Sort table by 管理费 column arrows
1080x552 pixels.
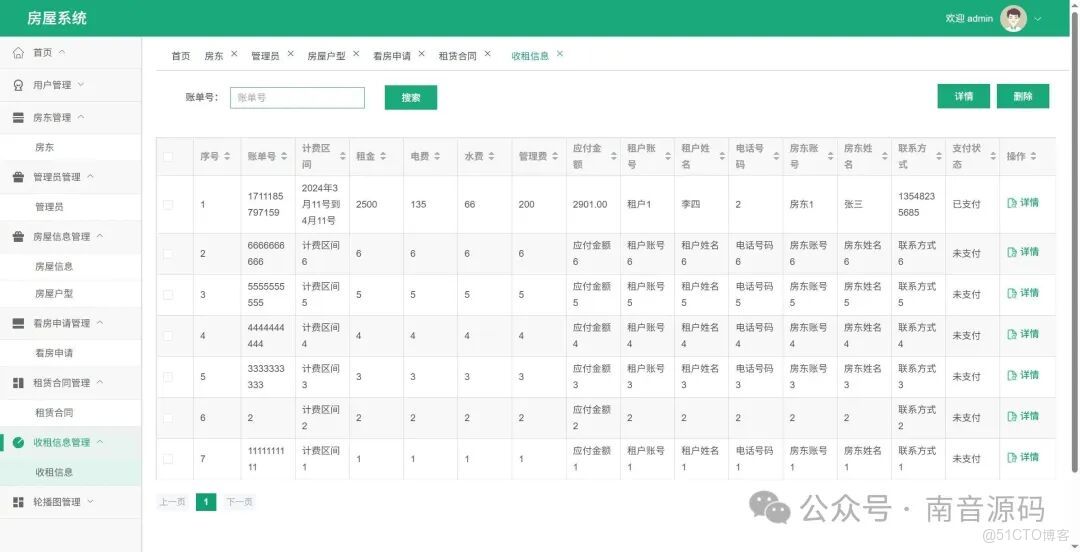[x=555, y=156]
